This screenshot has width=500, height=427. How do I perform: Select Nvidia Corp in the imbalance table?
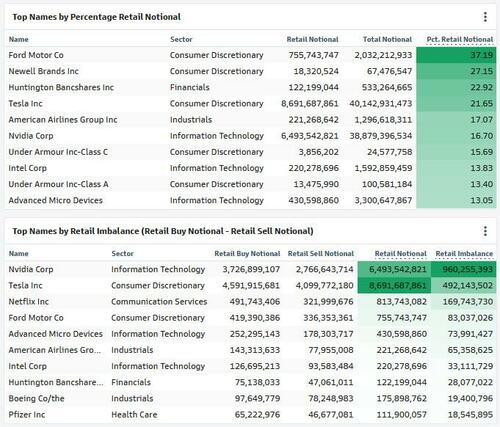tap(31, 269)
